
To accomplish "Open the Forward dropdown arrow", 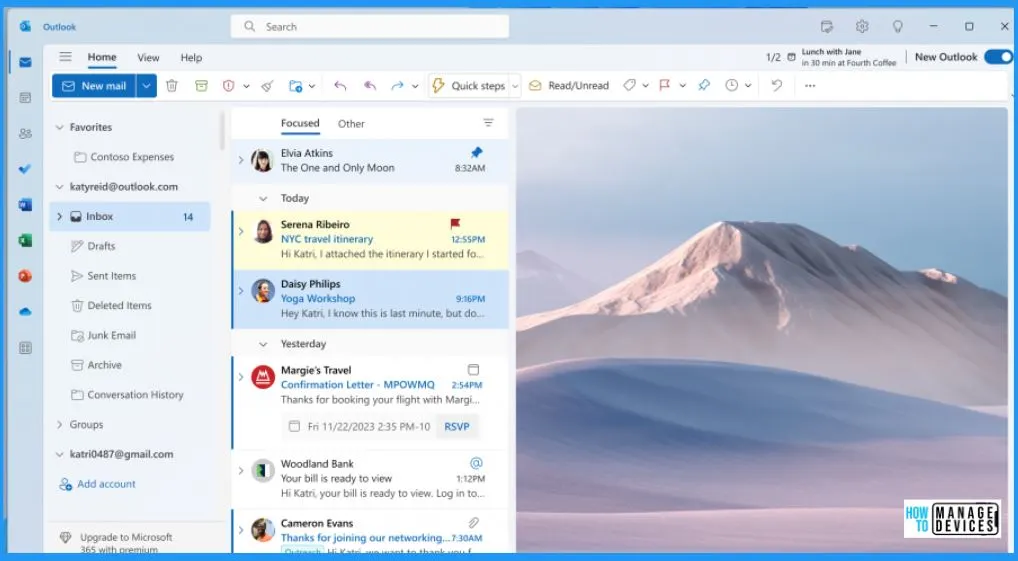I will pyautogui.click(x=415, y=86).
